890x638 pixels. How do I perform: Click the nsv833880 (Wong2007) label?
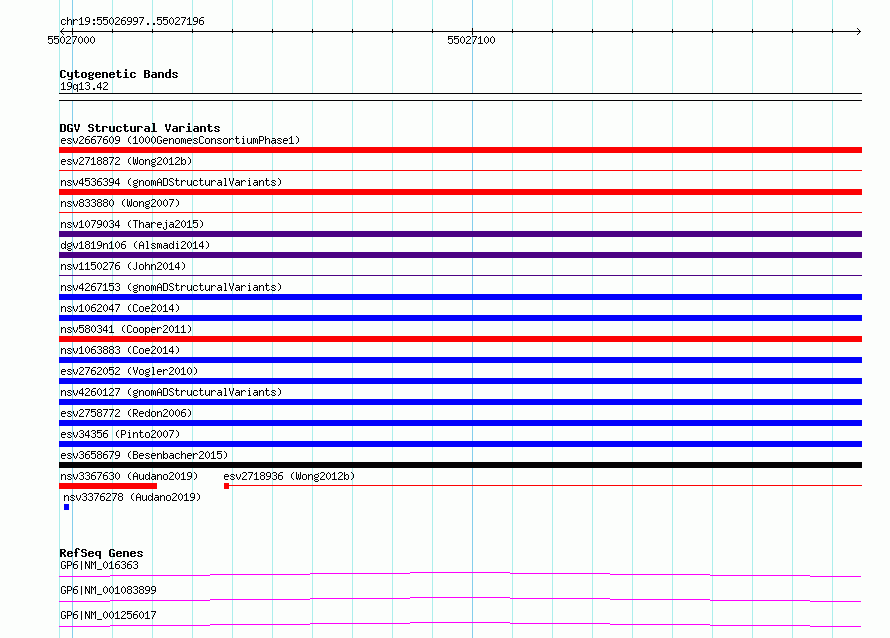(x=120, y=203)
